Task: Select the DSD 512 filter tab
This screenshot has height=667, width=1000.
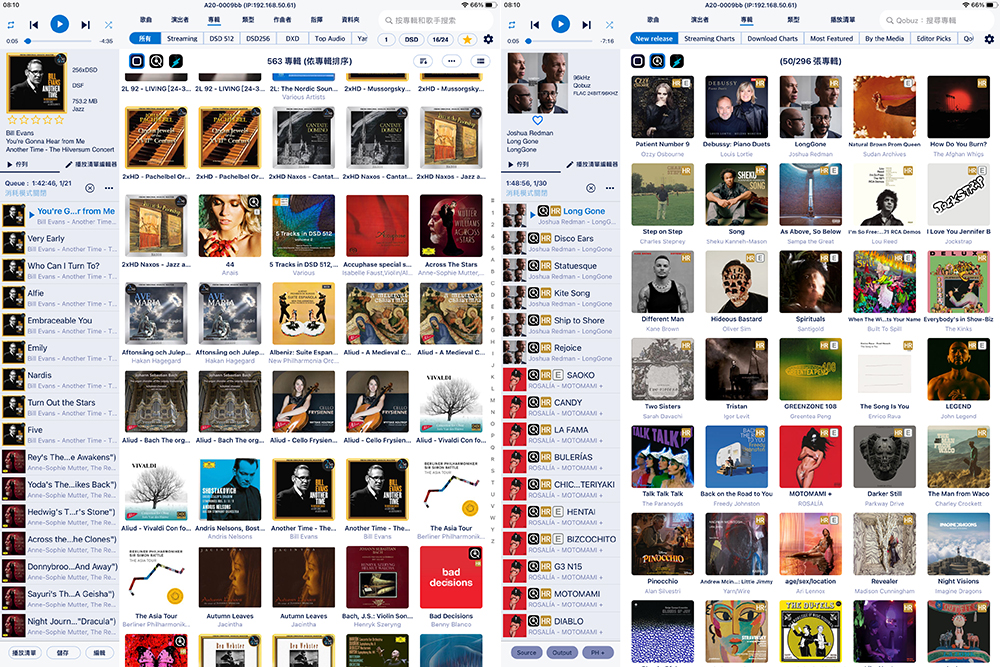Action: [222, 38]
